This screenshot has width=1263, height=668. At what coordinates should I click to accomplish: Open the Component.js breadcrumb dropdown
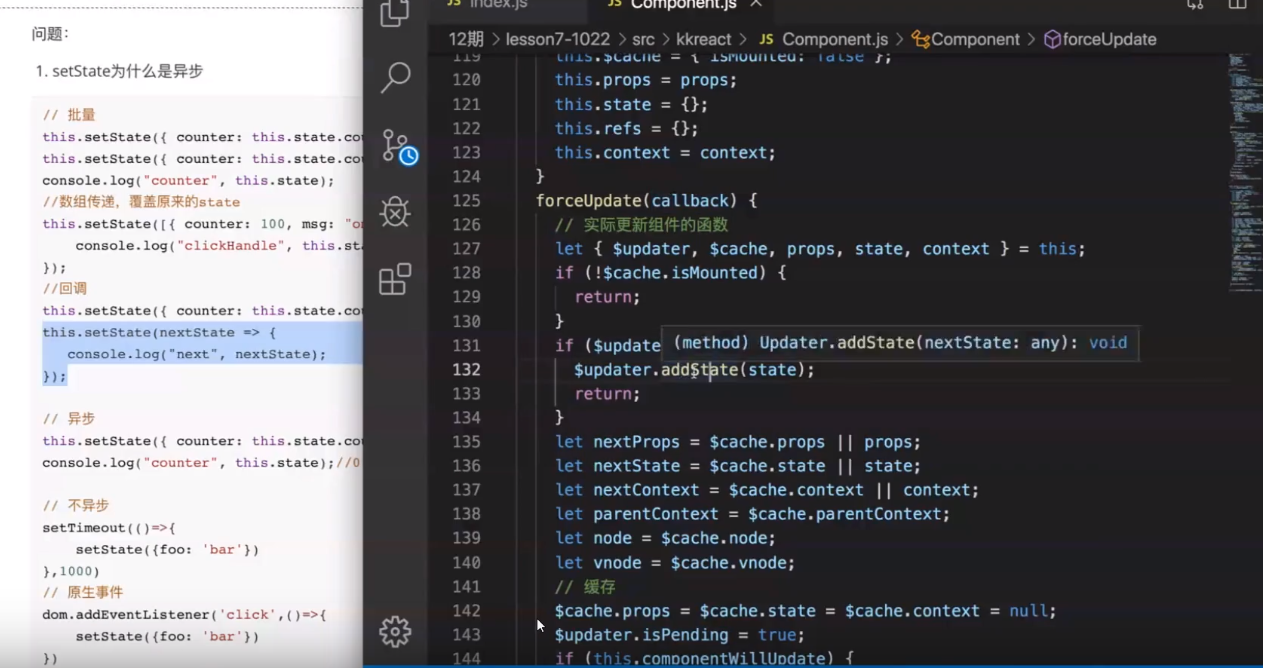tap(835, 40)
